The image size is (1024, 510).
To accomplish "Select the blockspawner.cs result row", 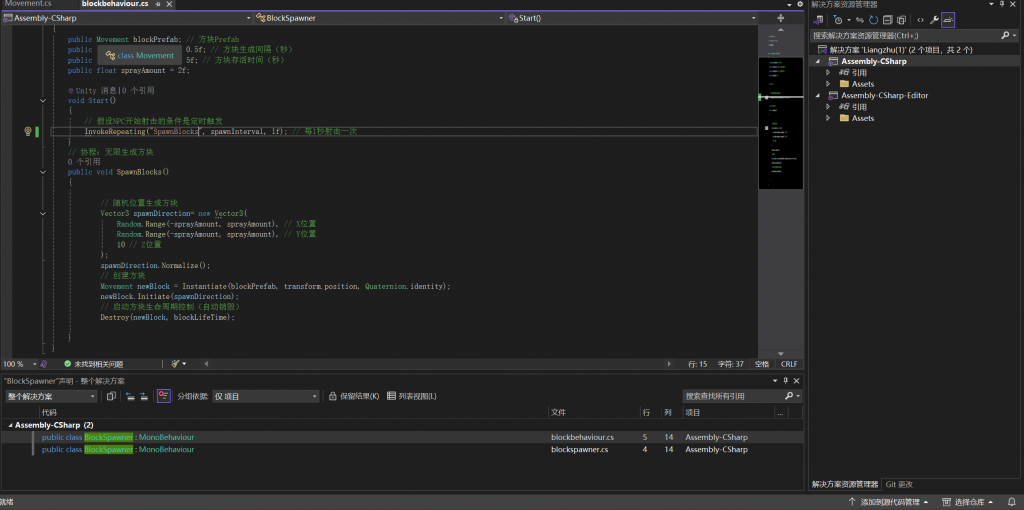I will click(402, 449).
